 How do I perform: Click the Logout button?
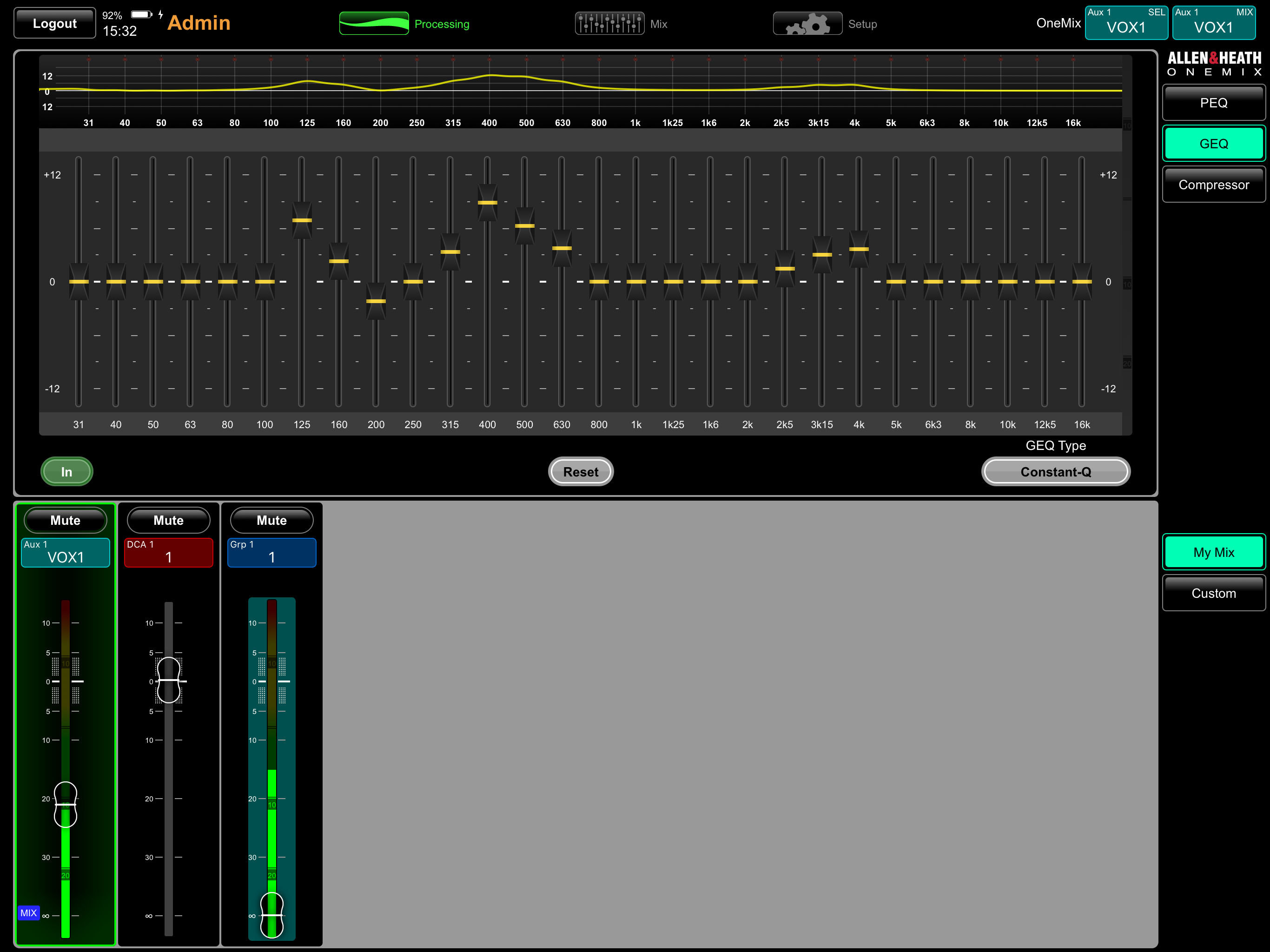[54, 23]
